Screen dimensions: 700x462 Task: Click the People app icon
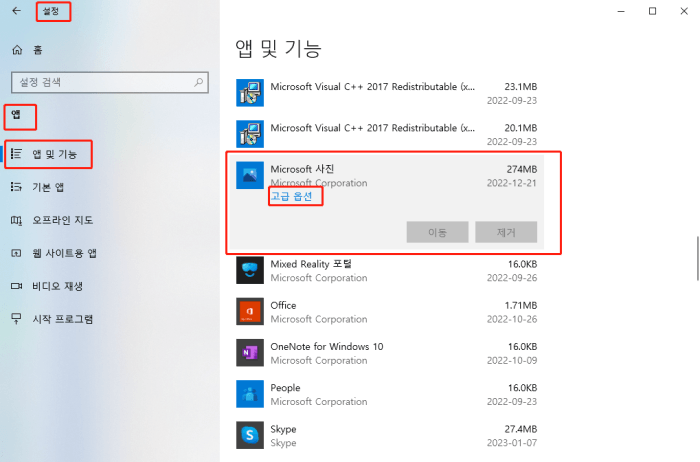[250, 394]
